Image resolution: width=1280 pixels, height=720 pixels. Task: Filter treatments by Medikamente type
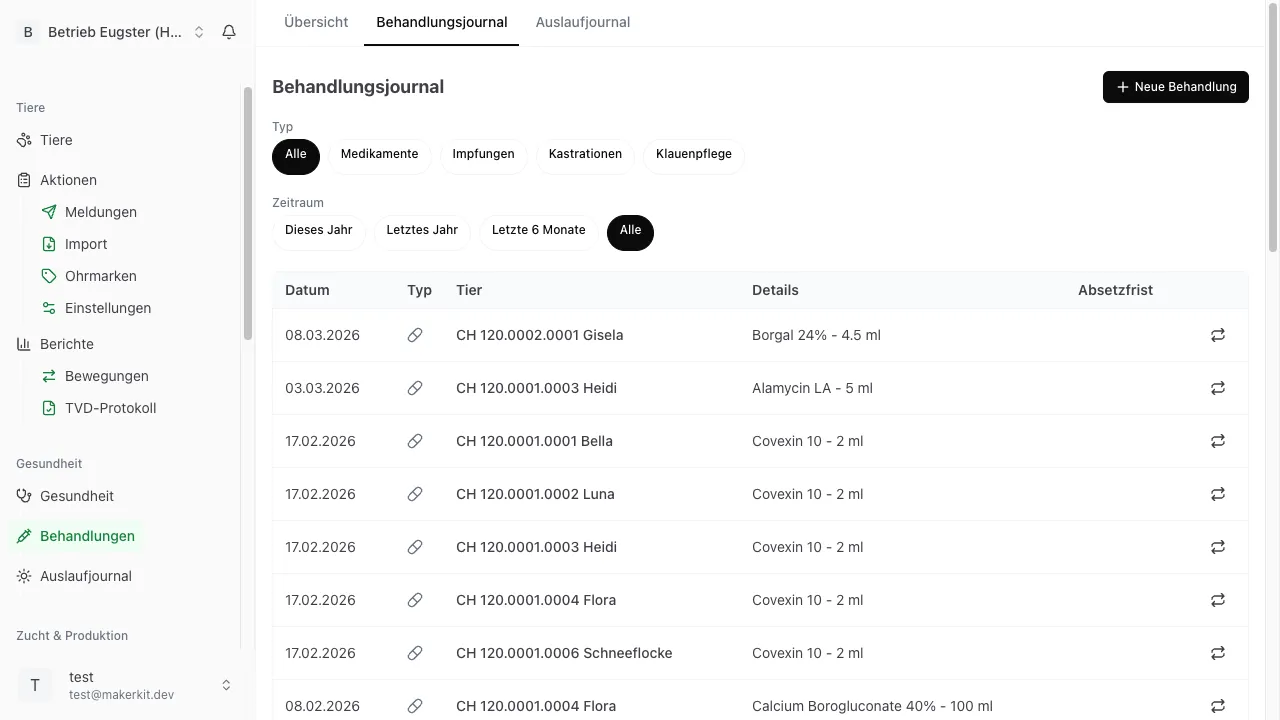(x=379, y=154)
